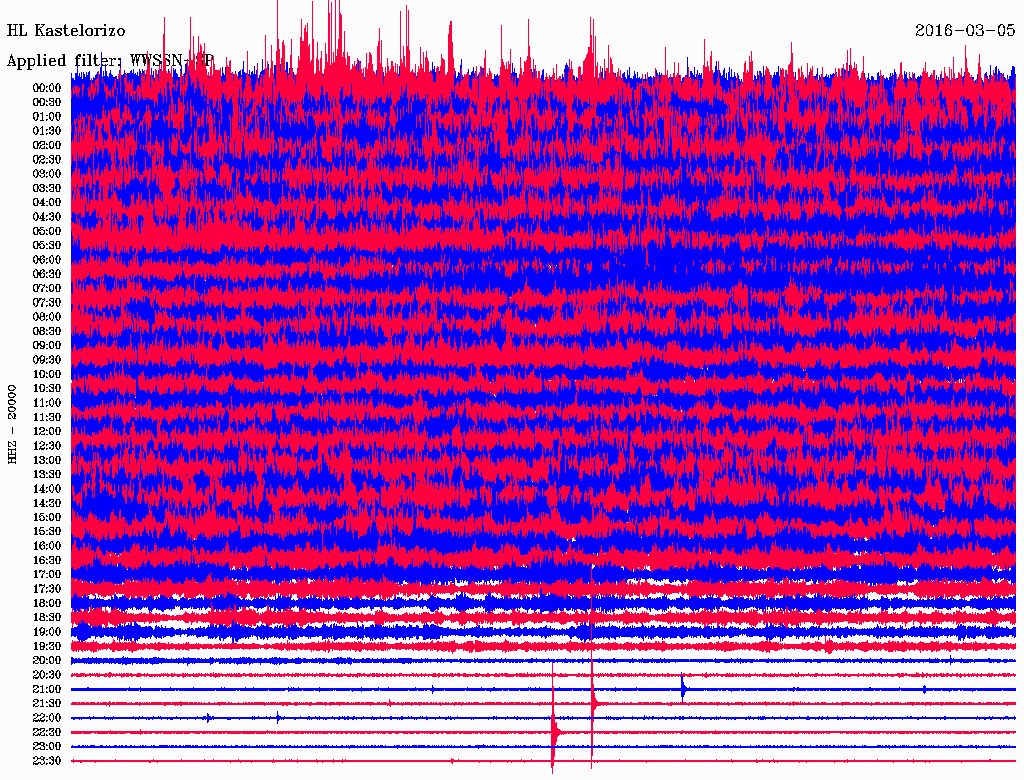1024x780 pixels.
Task: Select the 05:30 time label
Action: [x=47, y=246]
